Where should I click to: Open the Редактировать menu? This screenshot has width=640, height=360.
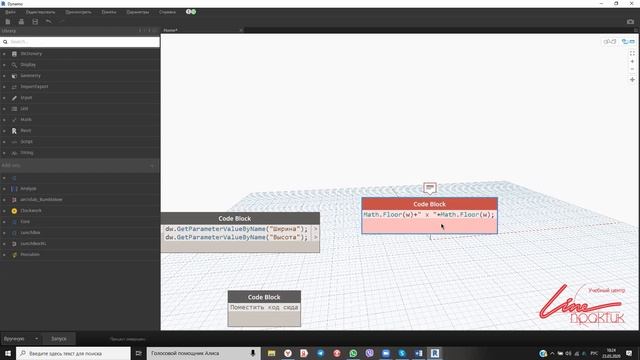[40, 12]
